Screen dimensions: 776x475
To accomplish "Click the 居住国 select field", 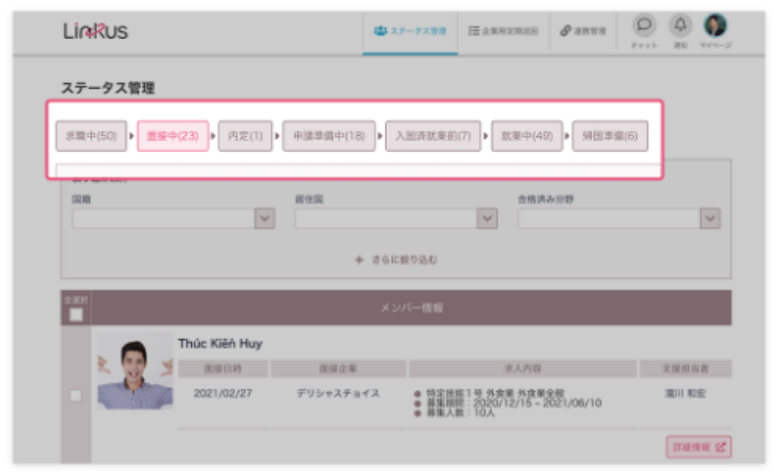I will [396, 218].
